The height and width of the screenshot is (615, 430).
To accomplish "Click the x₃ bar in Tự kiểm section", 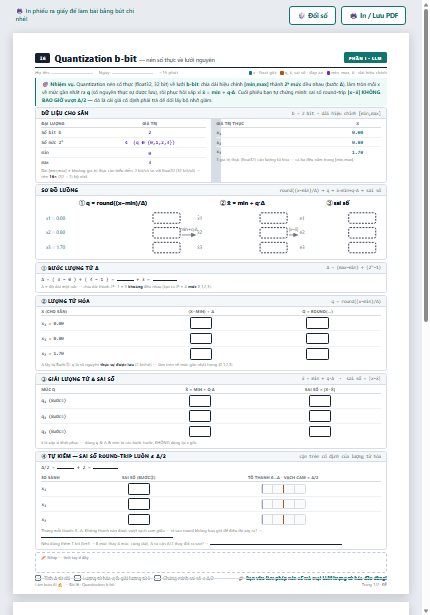I will point(284,520).
